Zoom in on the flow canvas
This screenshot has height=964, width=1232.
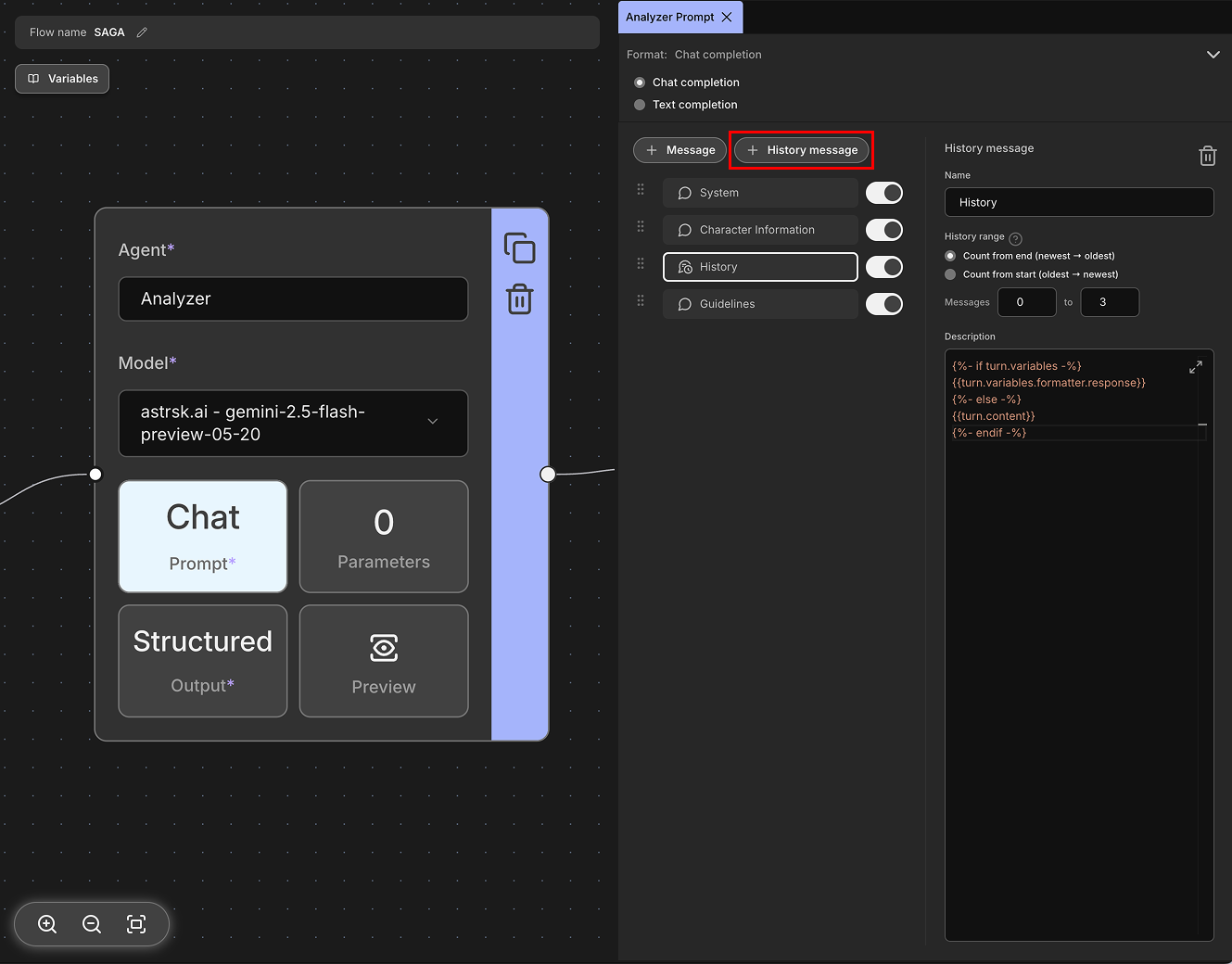pyautogui.click(x=47, y=924)
